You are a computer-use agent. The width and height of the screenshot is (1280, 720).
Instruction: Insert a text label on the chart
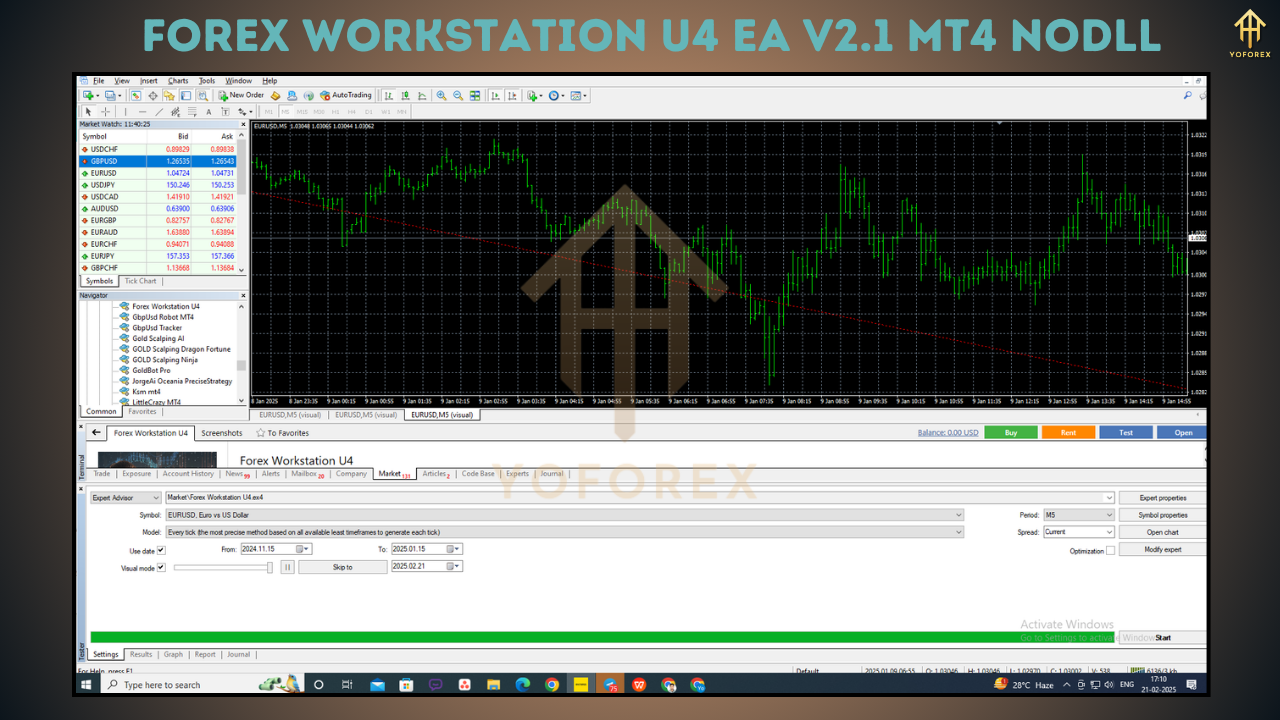coord(226,112)
